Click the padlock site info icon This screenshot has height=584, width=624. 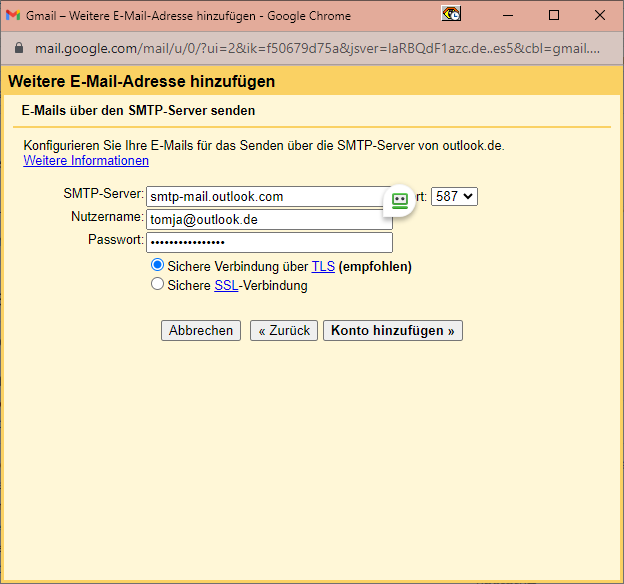point(19,48)
